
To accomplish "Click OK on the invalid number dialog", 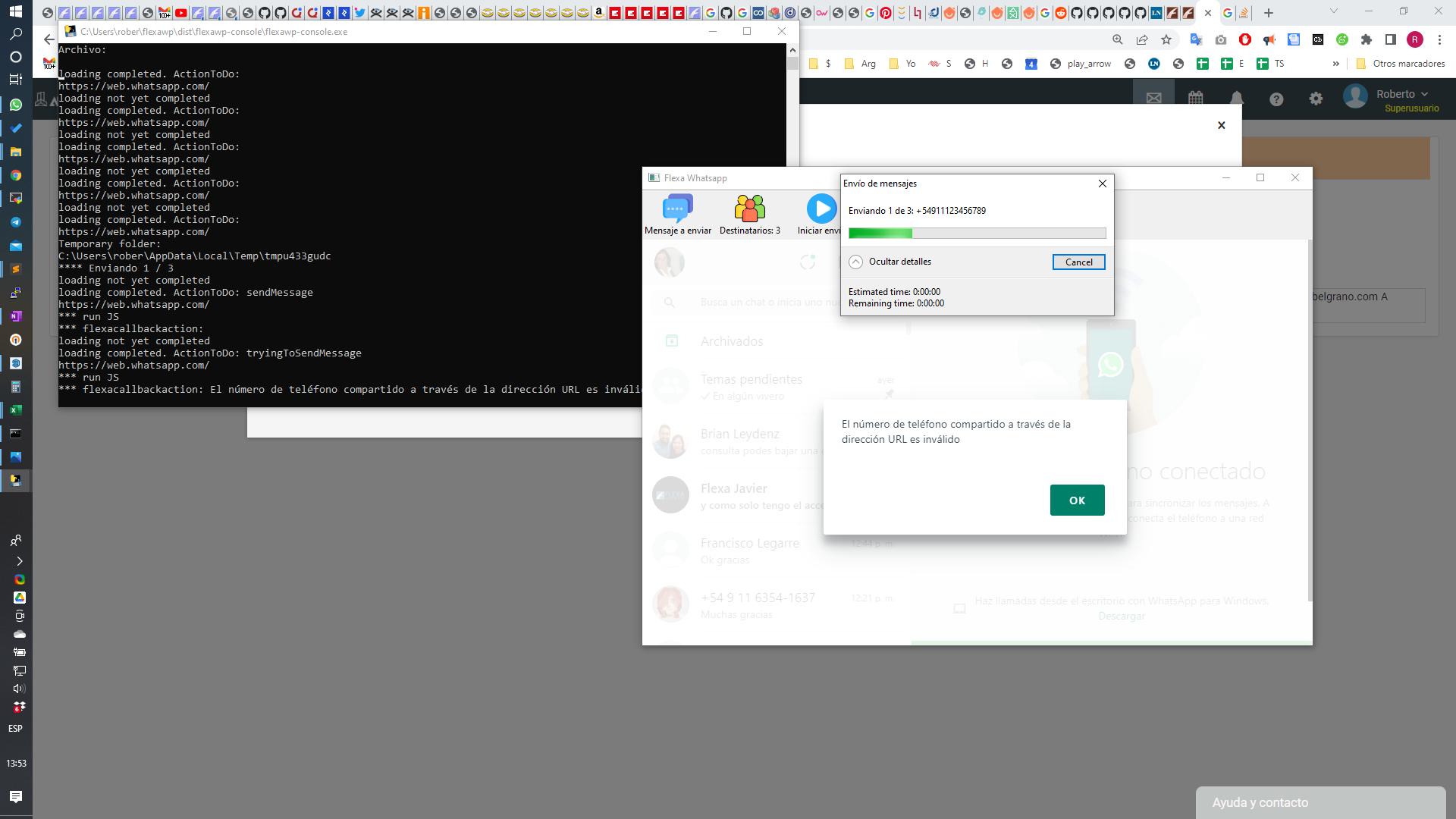I will [1077, 500].
